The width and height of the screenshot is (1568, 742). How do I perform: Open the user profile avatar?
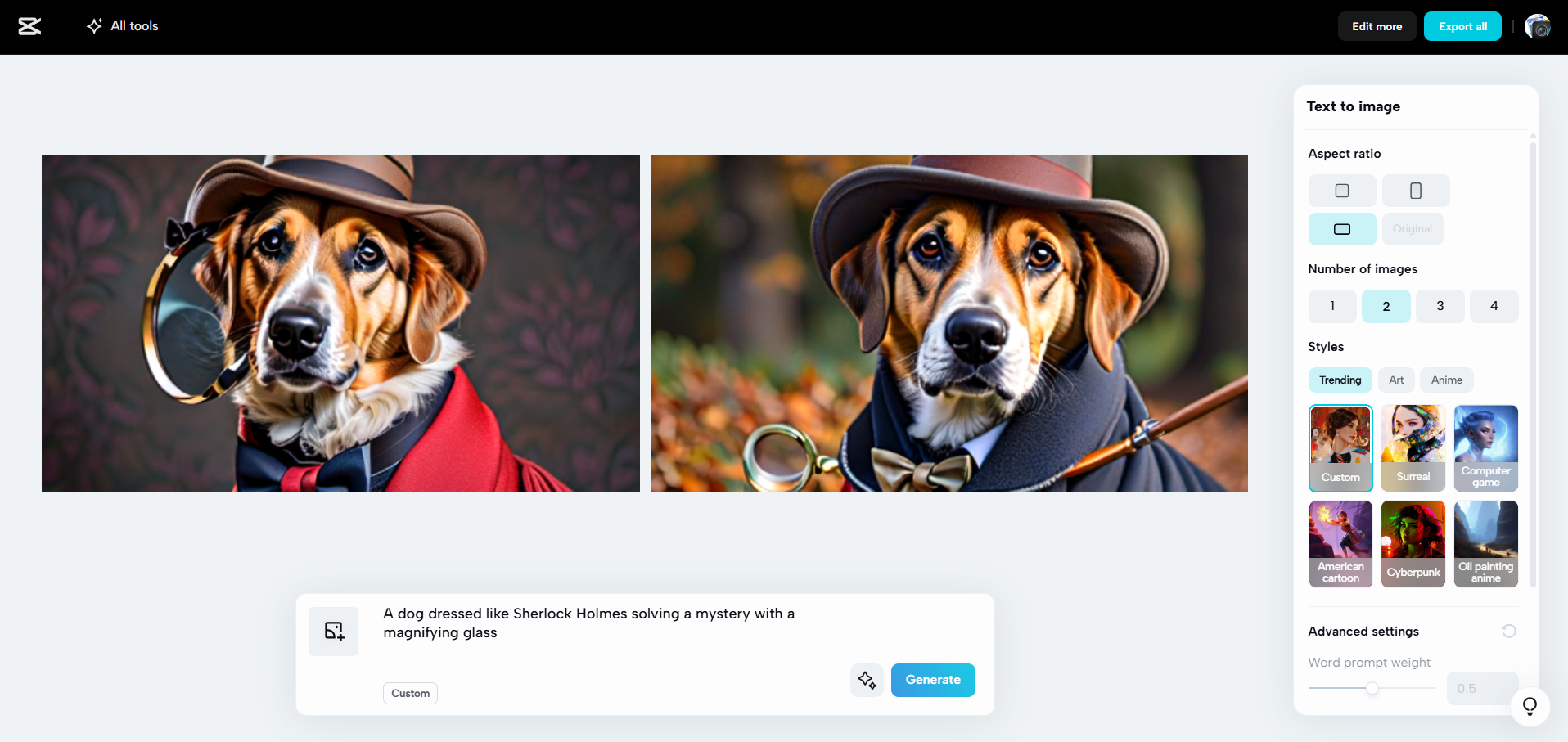pyautogui.click(x=1538, y=26)
